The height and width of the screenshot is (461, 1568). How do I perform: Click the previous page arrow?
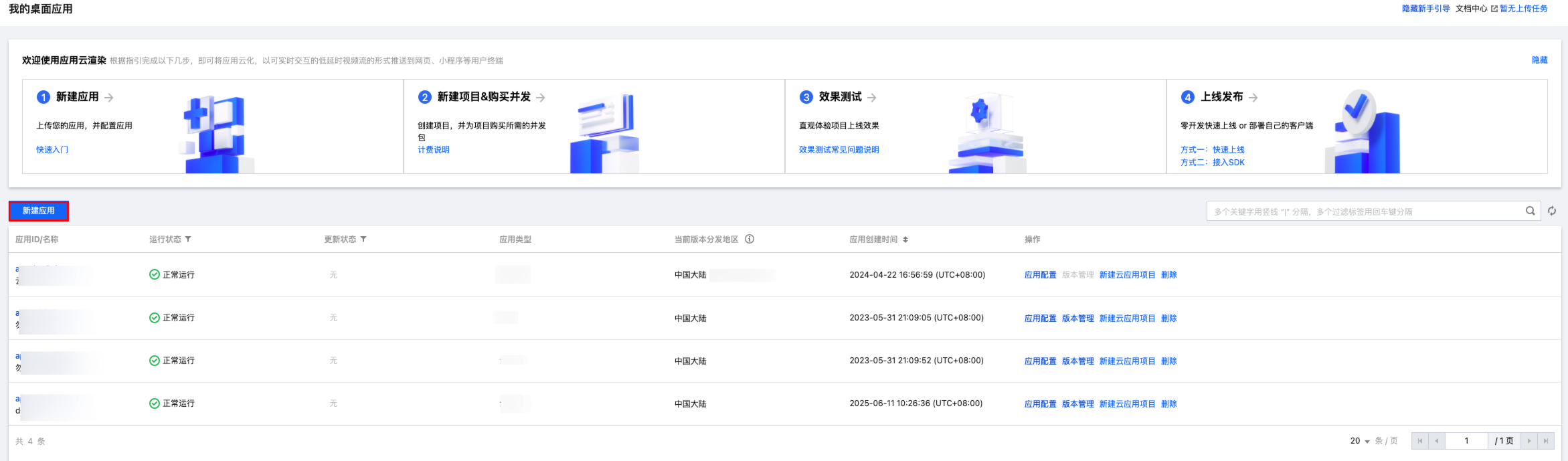(x=1437, y=441)
